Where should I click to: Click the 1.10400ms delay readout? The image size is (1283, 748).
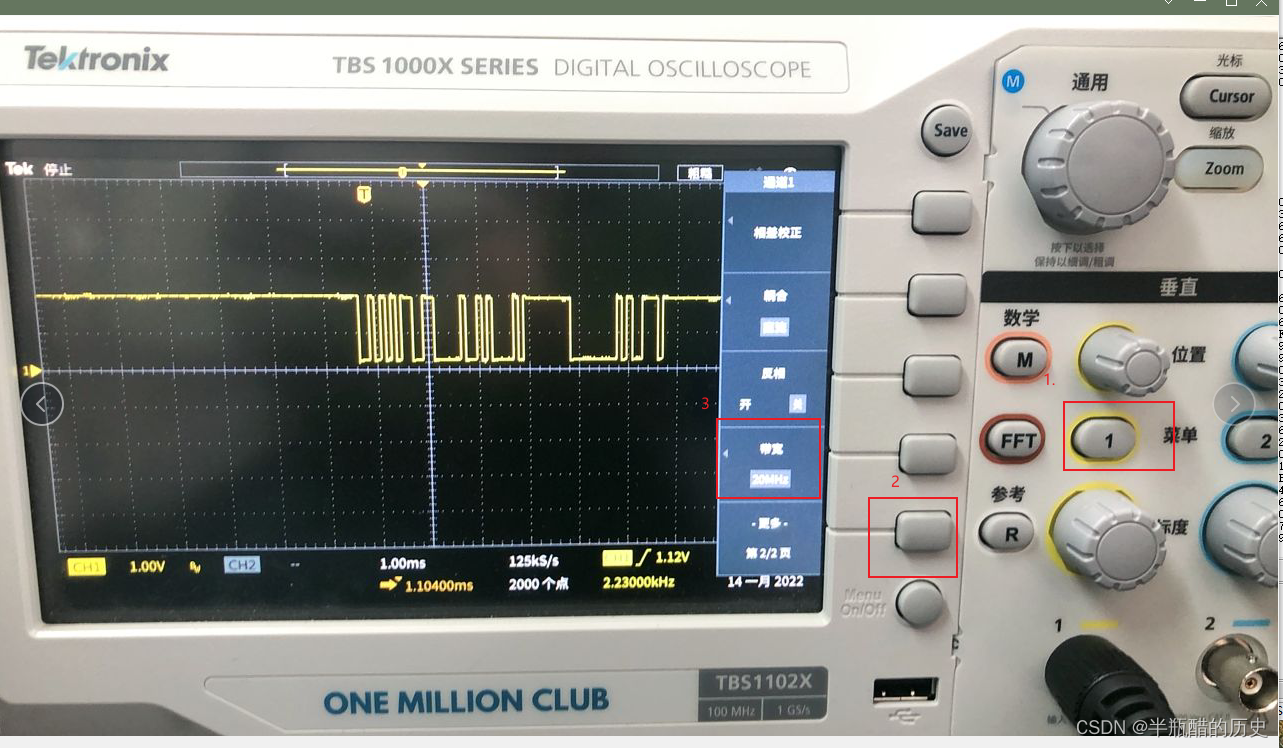[438, 585]
